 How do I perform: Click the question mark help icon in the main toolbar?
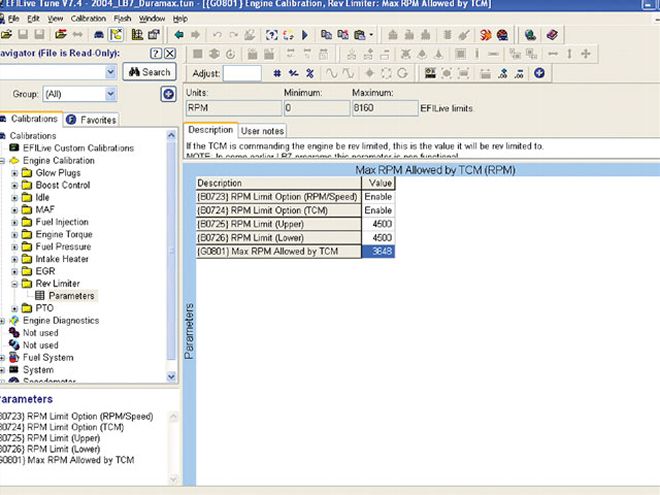(271, 35)
